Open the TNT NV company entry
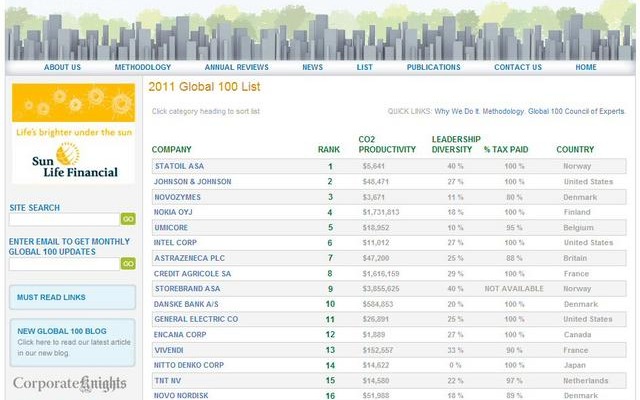 click(167, 381)
